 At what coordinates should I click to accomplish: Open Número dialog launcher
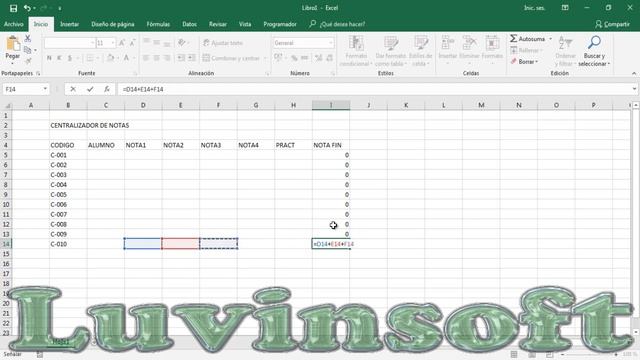coord(333,73)
